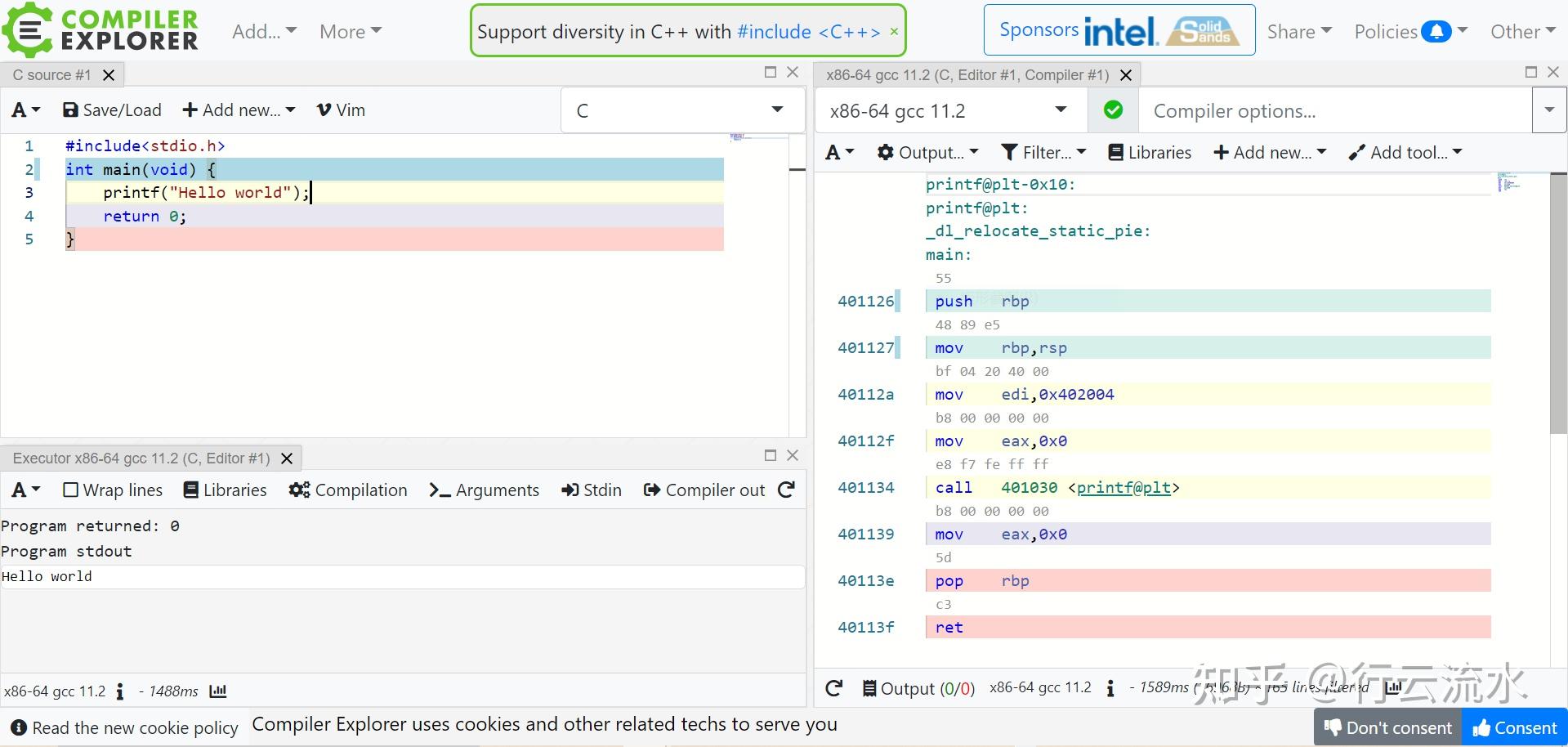The width and height of the screenshot is (1568, 747).
Task: Click the green compilation status check icon
Action: click(x=1113, y=110)
